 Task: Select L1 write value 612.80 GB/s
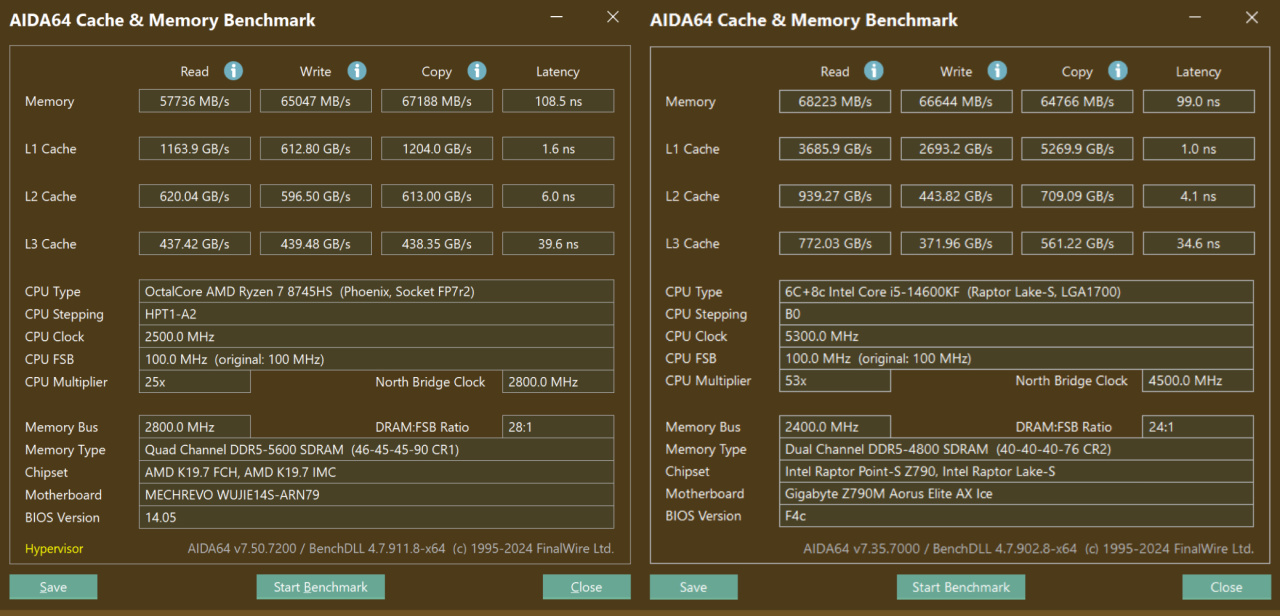tap(316, 149)
